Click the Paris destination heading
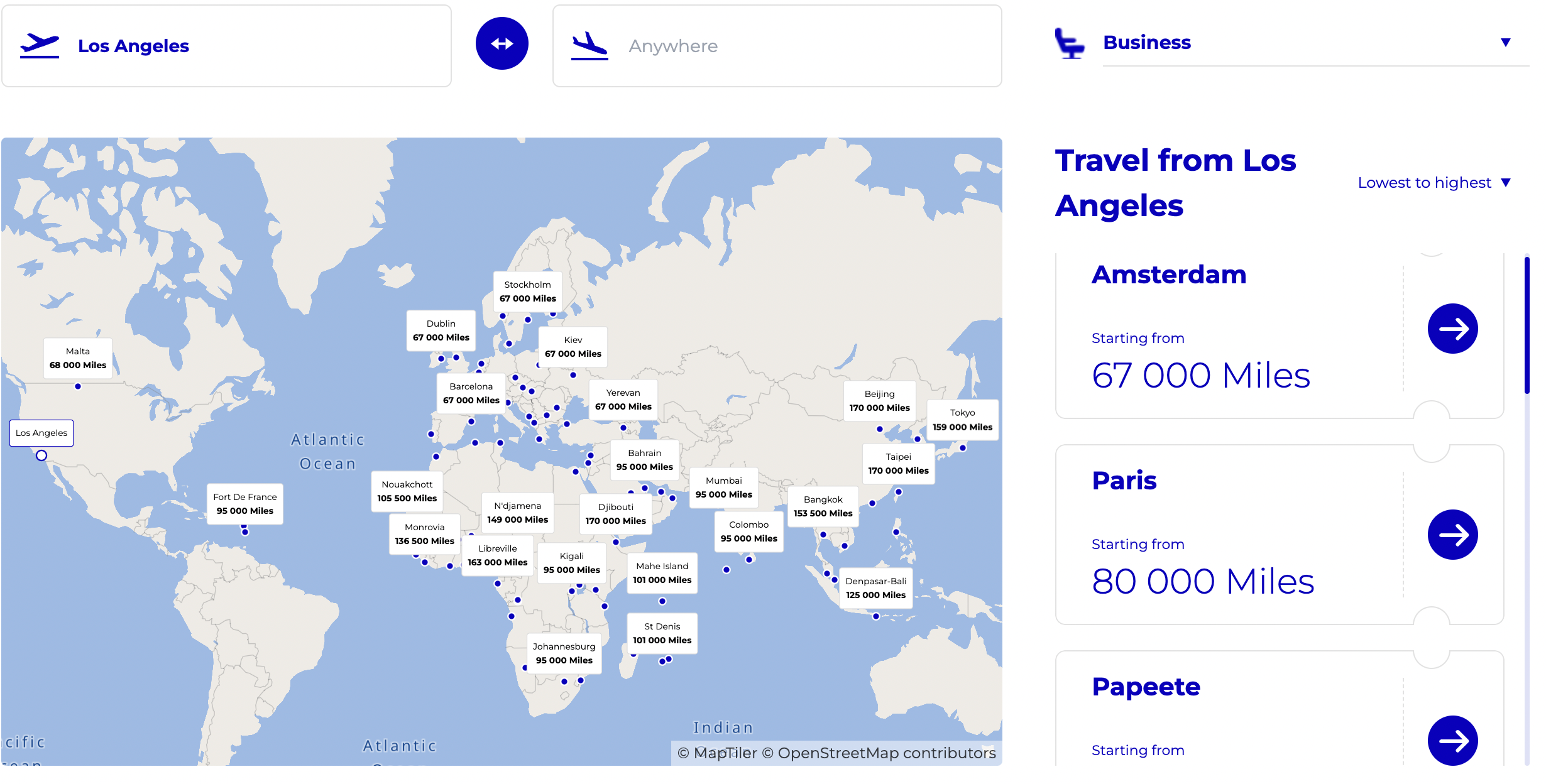This screenshot has height=784, width=1546. [1124, 481]
